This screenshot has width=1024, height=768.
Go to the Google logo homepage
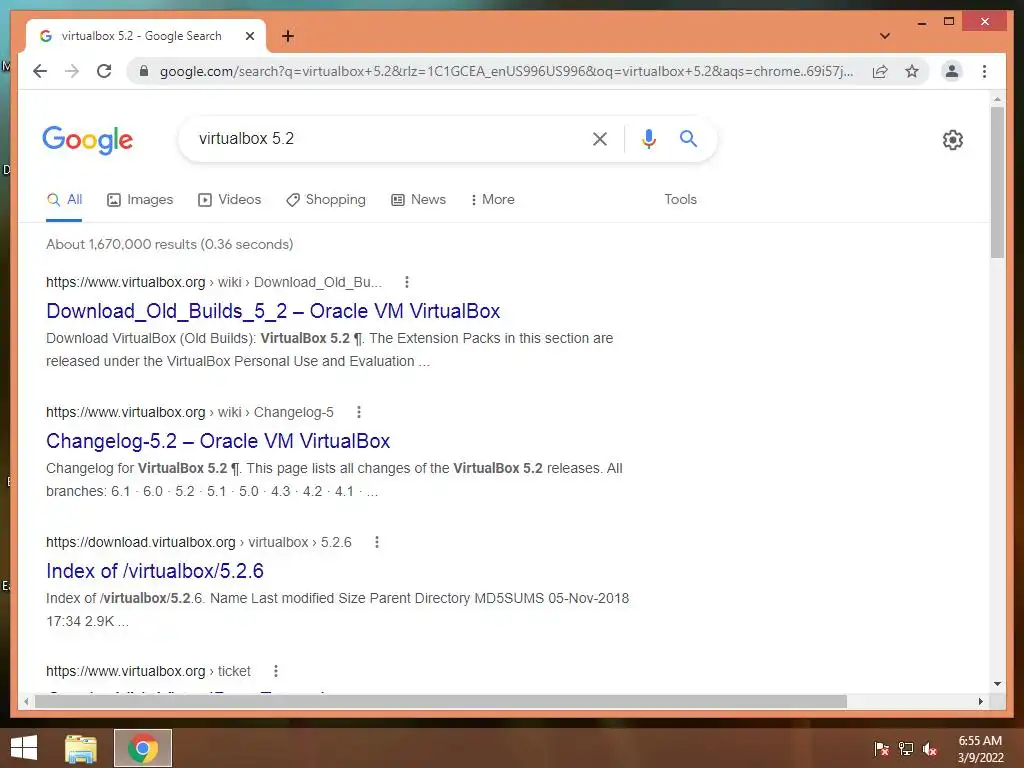(x=88, y=140)
